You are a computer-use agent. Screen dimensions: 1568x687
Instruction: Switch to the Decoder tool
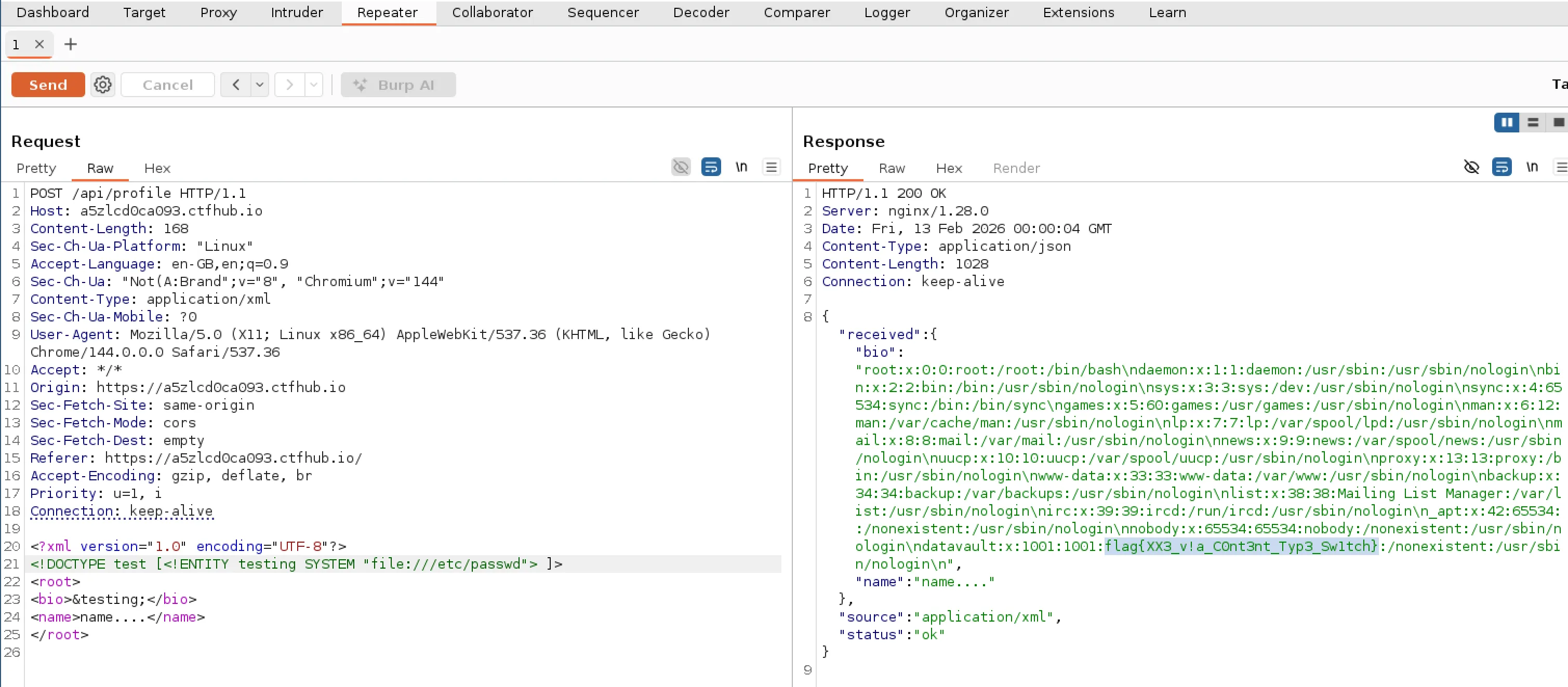tap(700, 12)
